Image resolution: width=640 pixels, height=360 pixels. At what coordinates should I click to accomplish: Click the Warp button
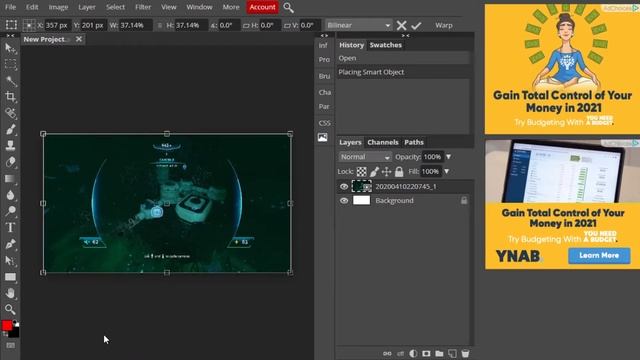coord(444,25)
